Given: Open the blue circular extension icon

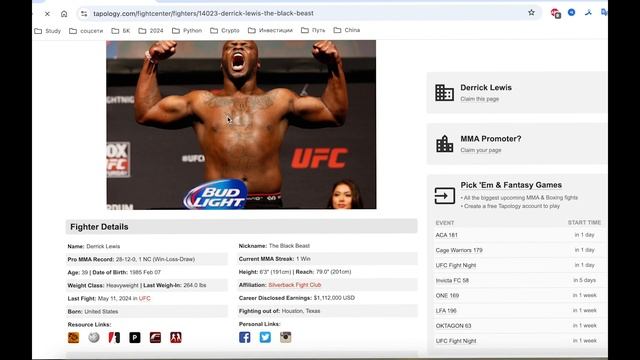Looking at the screenshot, I should point(571,13).
